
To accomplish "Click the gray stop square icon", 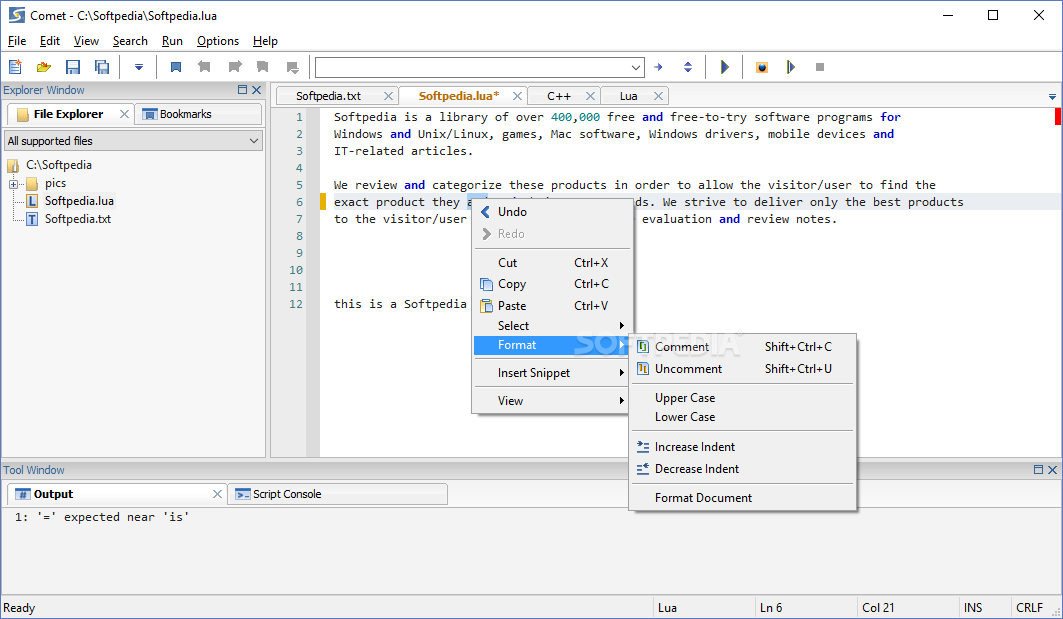I will 820,67.
